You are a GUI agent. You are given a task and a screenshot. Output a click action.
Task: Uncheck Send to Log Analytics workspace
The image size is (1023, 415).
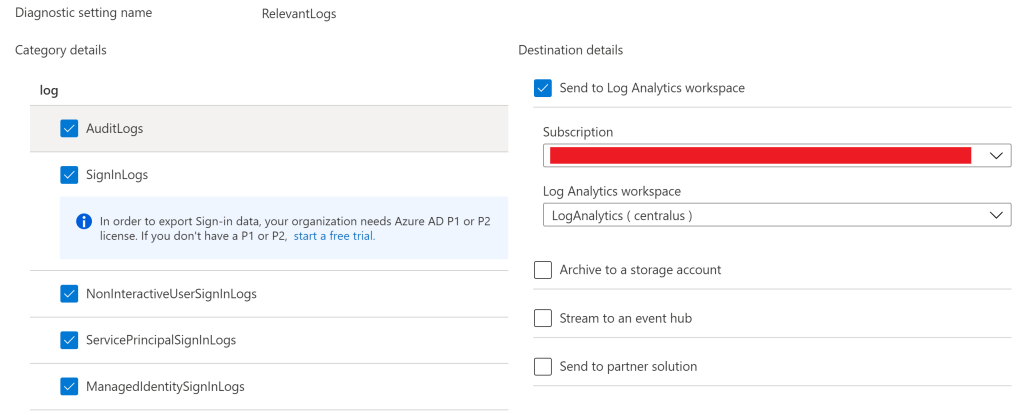543,88
